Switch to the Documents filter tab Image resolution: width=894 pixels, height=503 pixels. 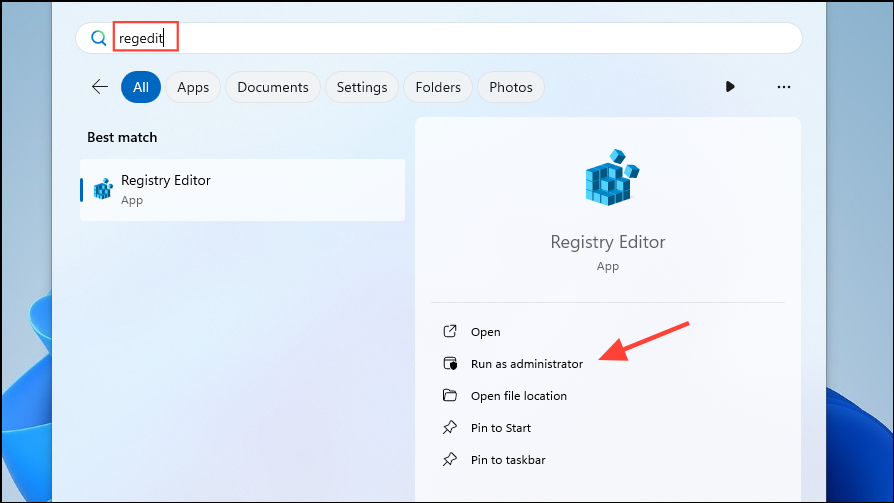pos(273,87)
